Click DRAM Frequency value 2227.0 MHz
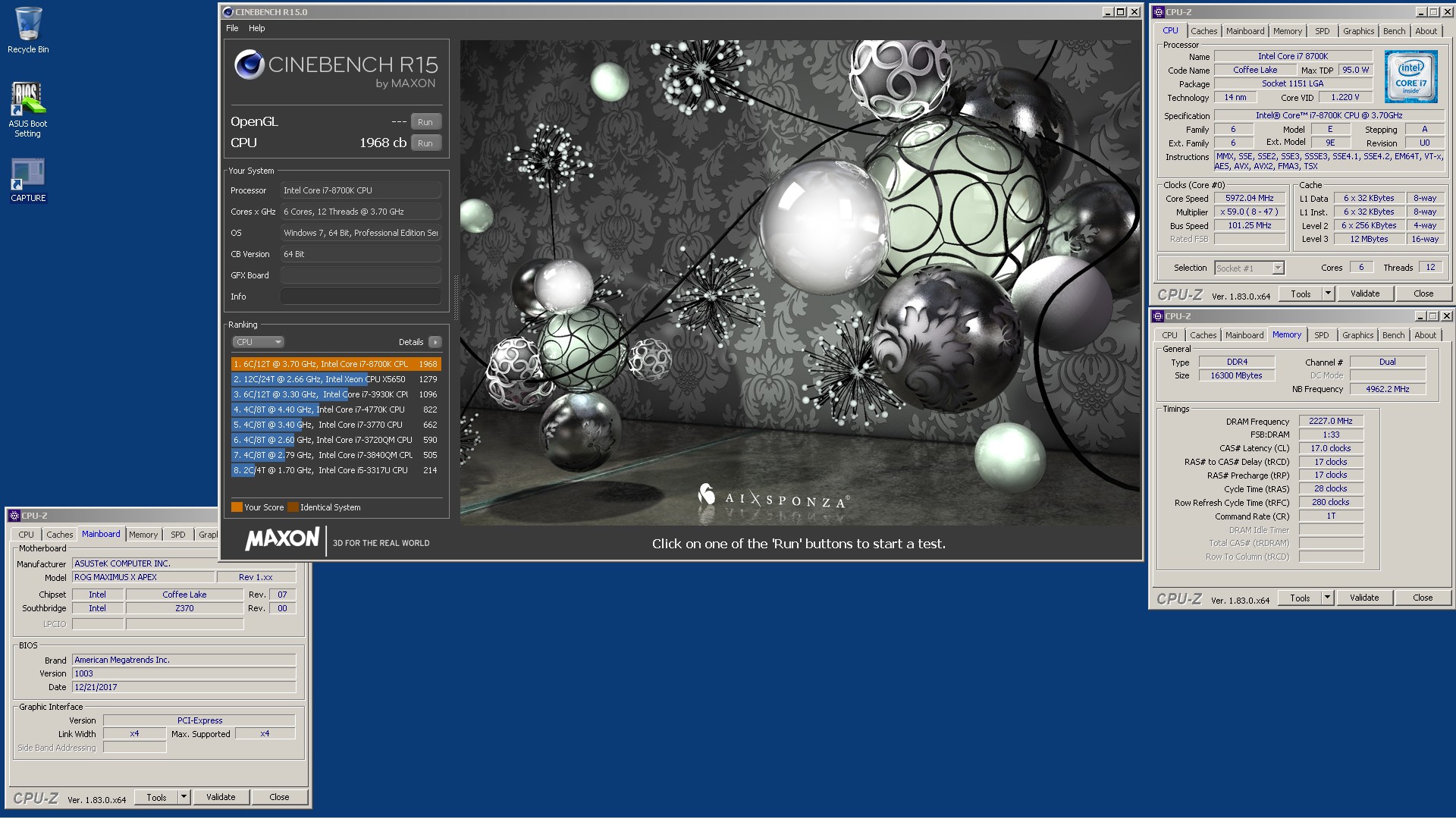 pos(1331,421)
